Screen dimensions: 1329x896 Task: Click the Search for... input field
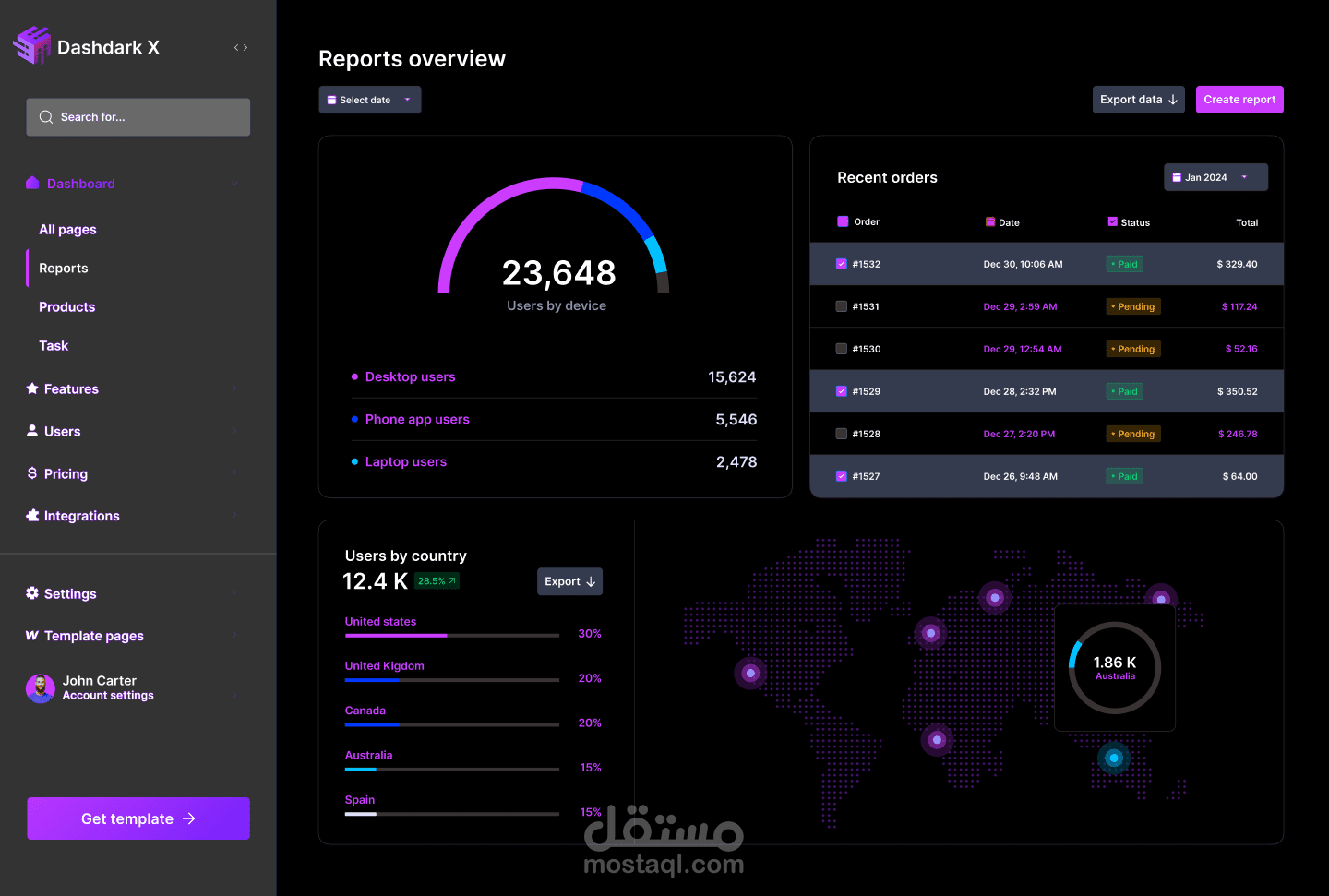[138, 117]
